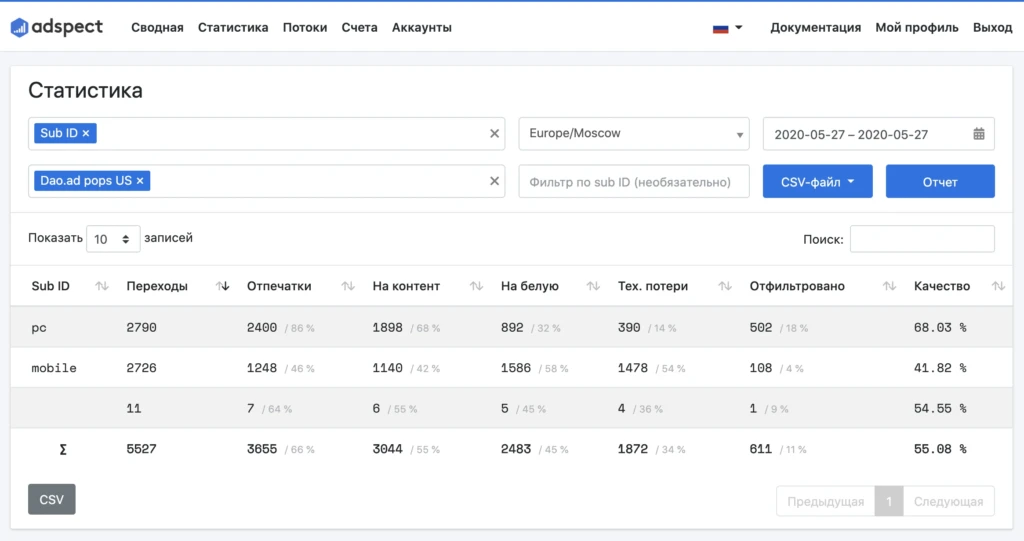Open the Статистика menu item
Screen dimensions: 1024x541
tap(233, 27)
